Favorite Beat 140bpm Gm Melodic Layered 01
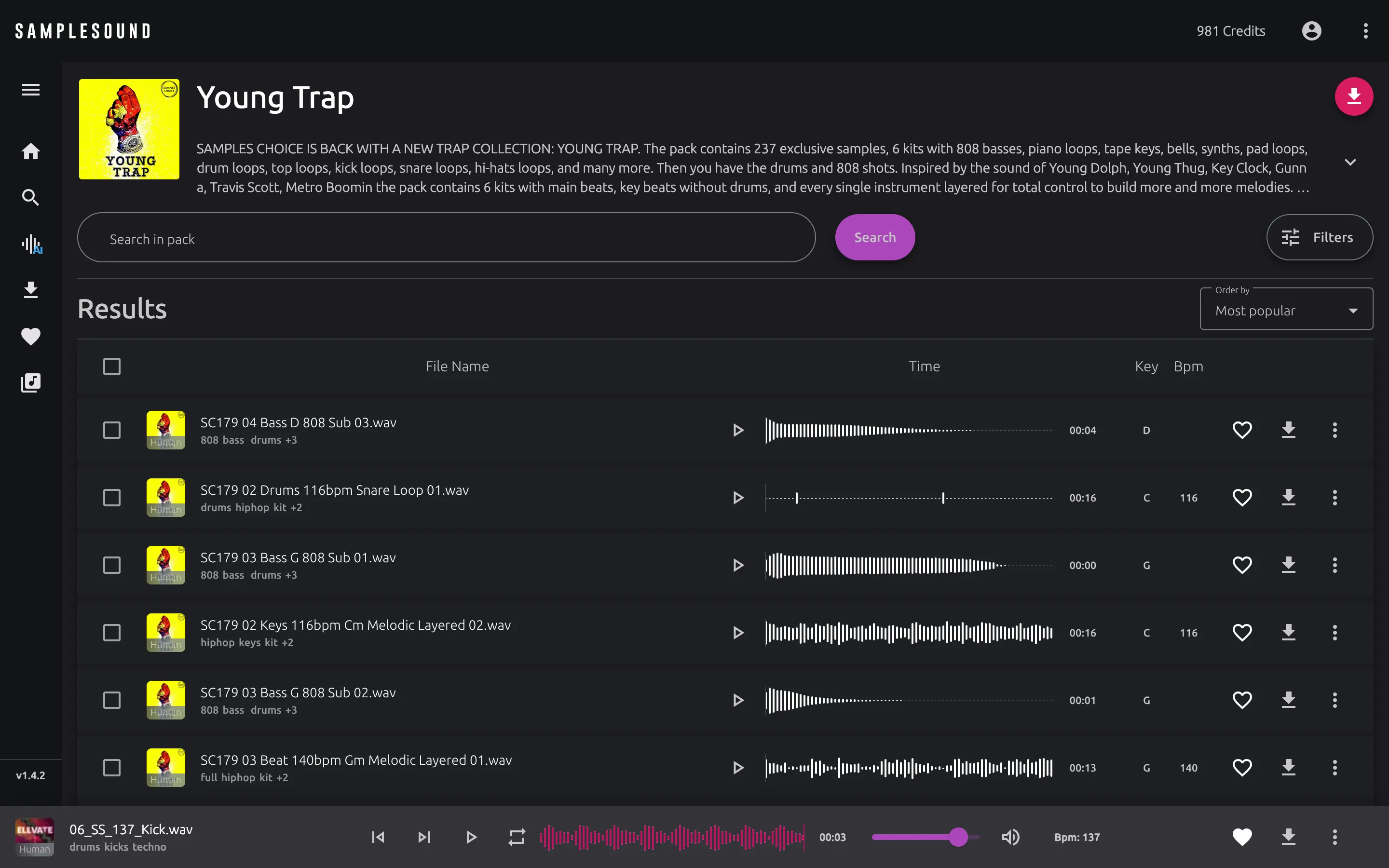1389x868 pixels. (x=1242, y=768)
